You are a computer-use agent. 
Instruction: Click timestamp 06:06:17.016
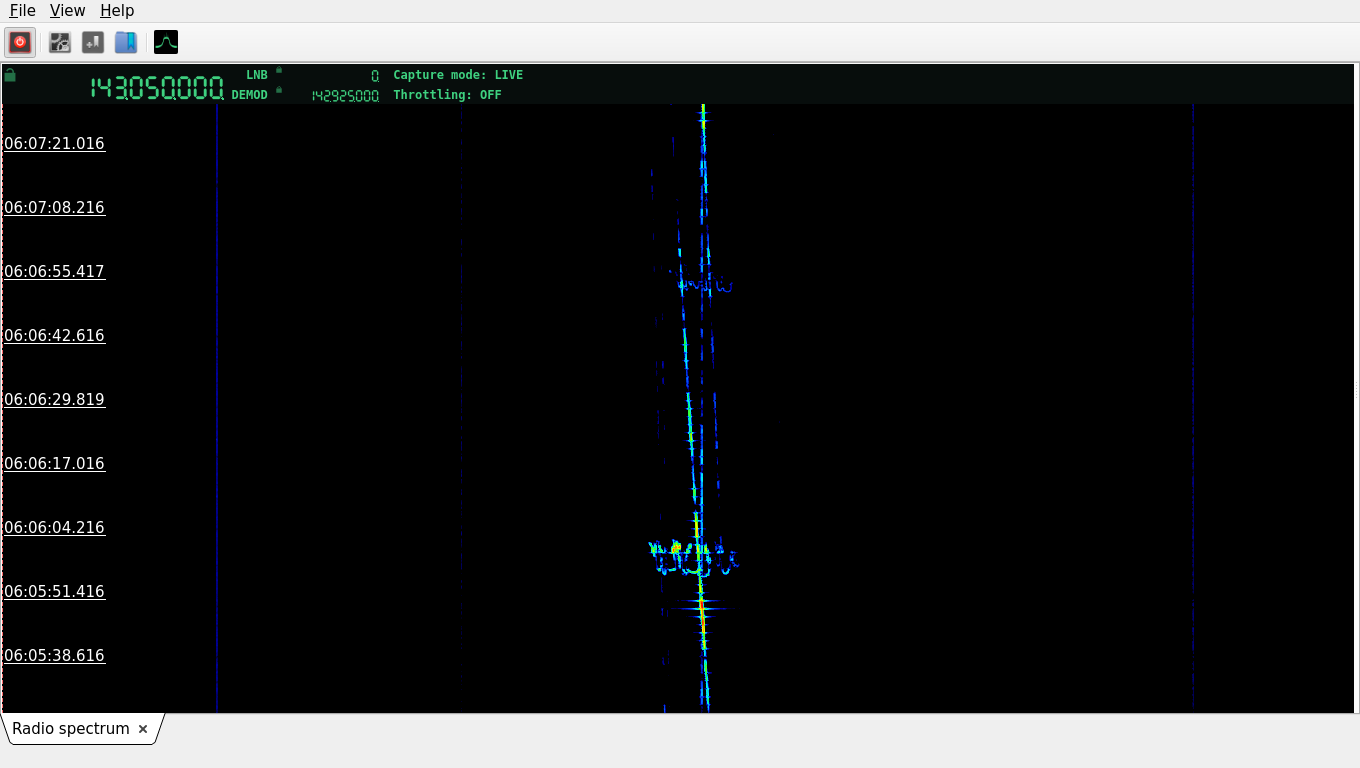pyautogui.click(x=54, y=464)
